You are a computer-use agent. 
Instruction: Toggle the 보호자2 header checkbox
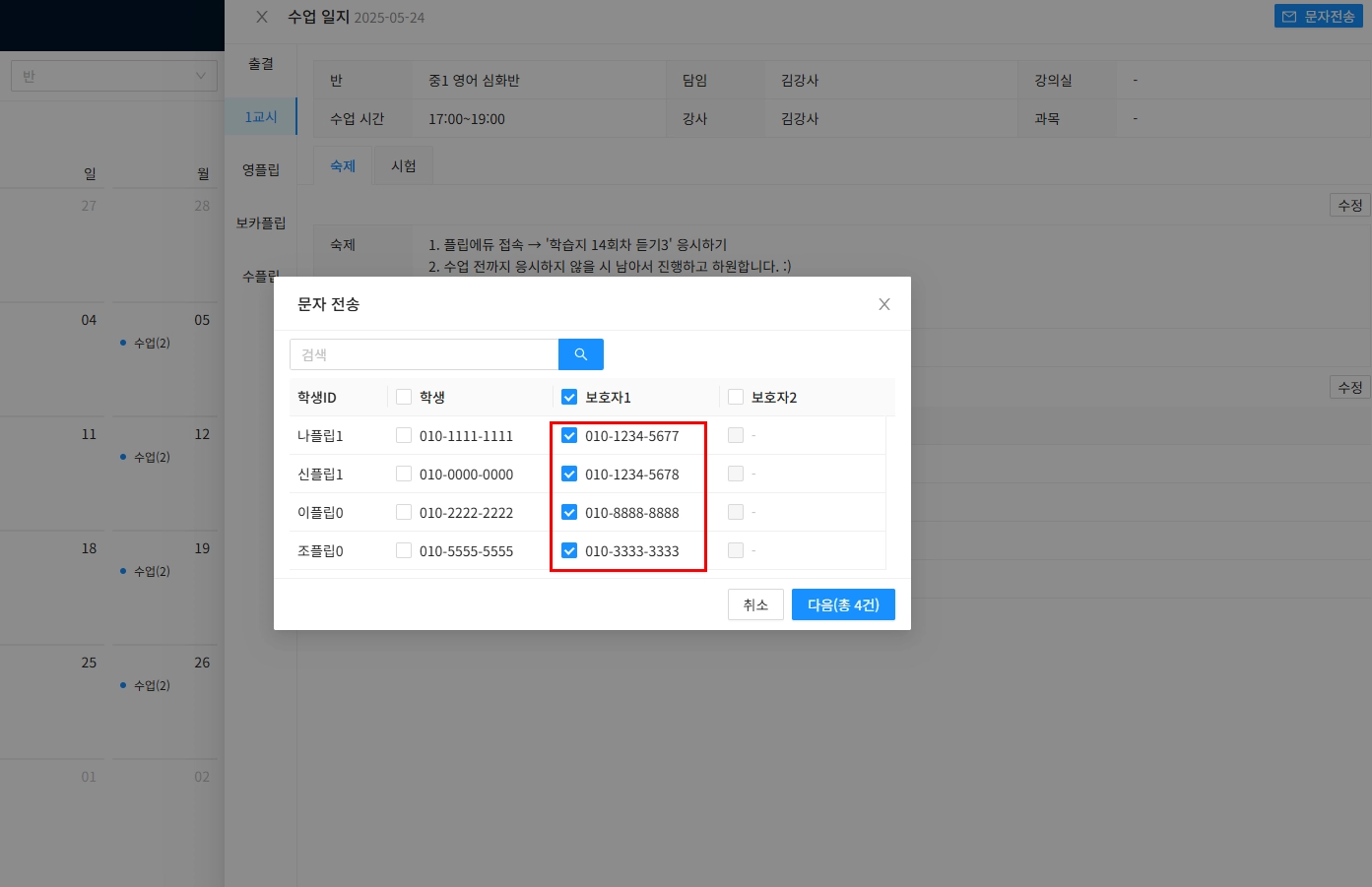pos(736,397)
